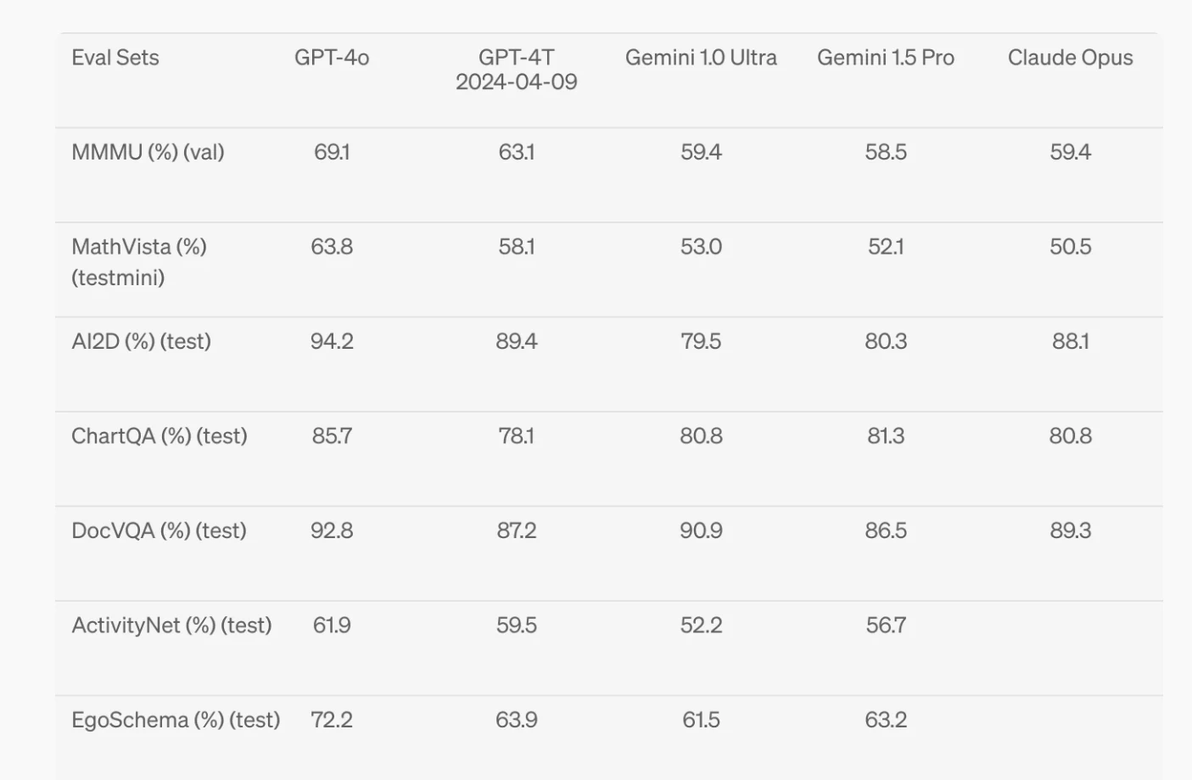The height and width of the screenshot is (780, 1192).
Task: Select the MathVista (%) (testmini) row label
Action: (x=139, y=262)
